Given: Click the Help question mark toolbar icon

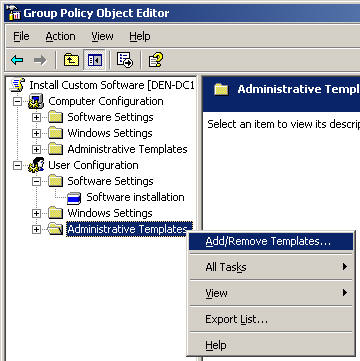Looking at the screenshot, I should pos(155,60).
